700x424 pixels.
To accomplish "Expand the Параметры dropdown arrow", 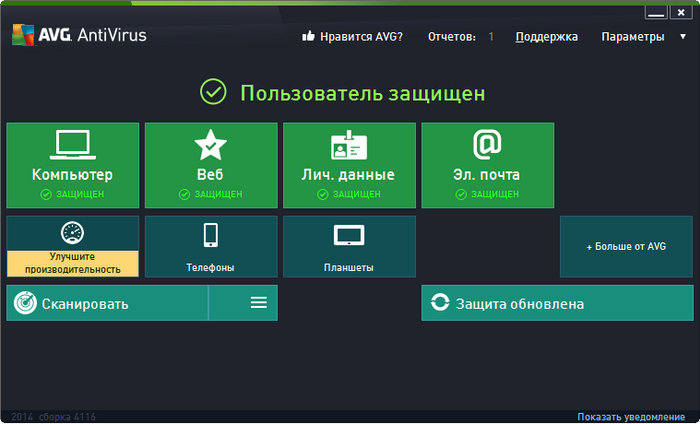I will tap(683, 37).
